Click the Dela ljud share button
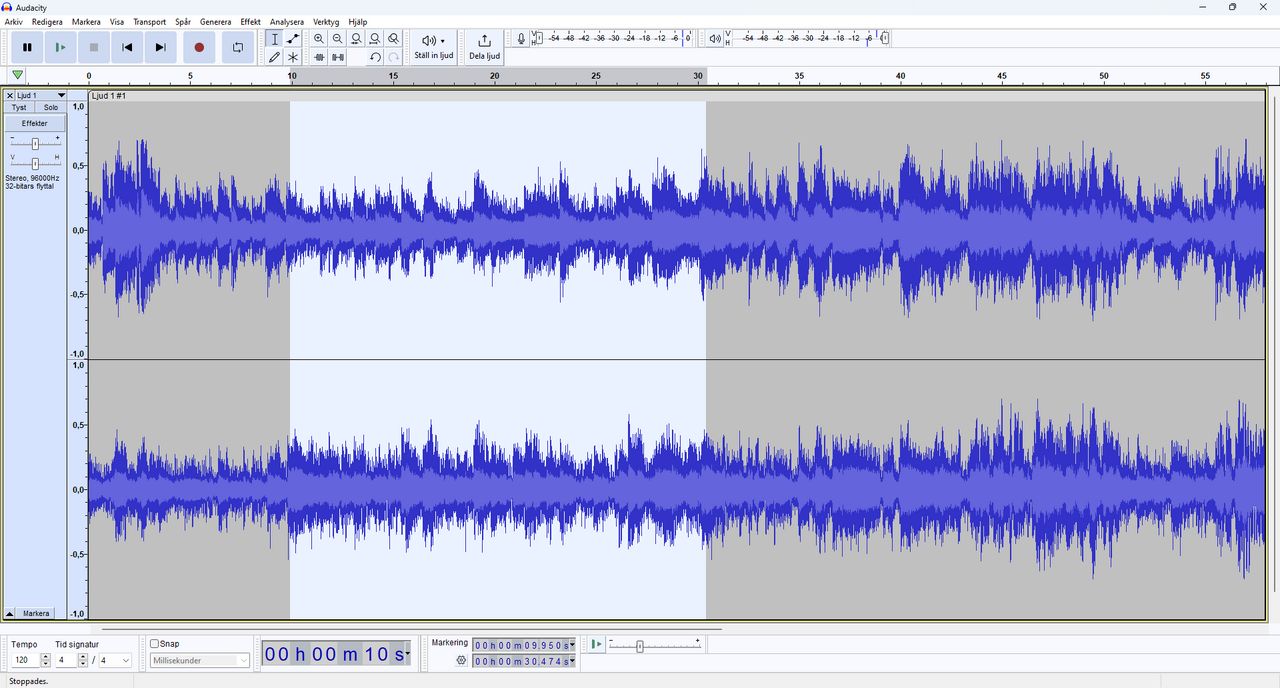Image resolution: width=1280 pixels, height=688 pixels. pyautogui.click(x=484, y=47)
